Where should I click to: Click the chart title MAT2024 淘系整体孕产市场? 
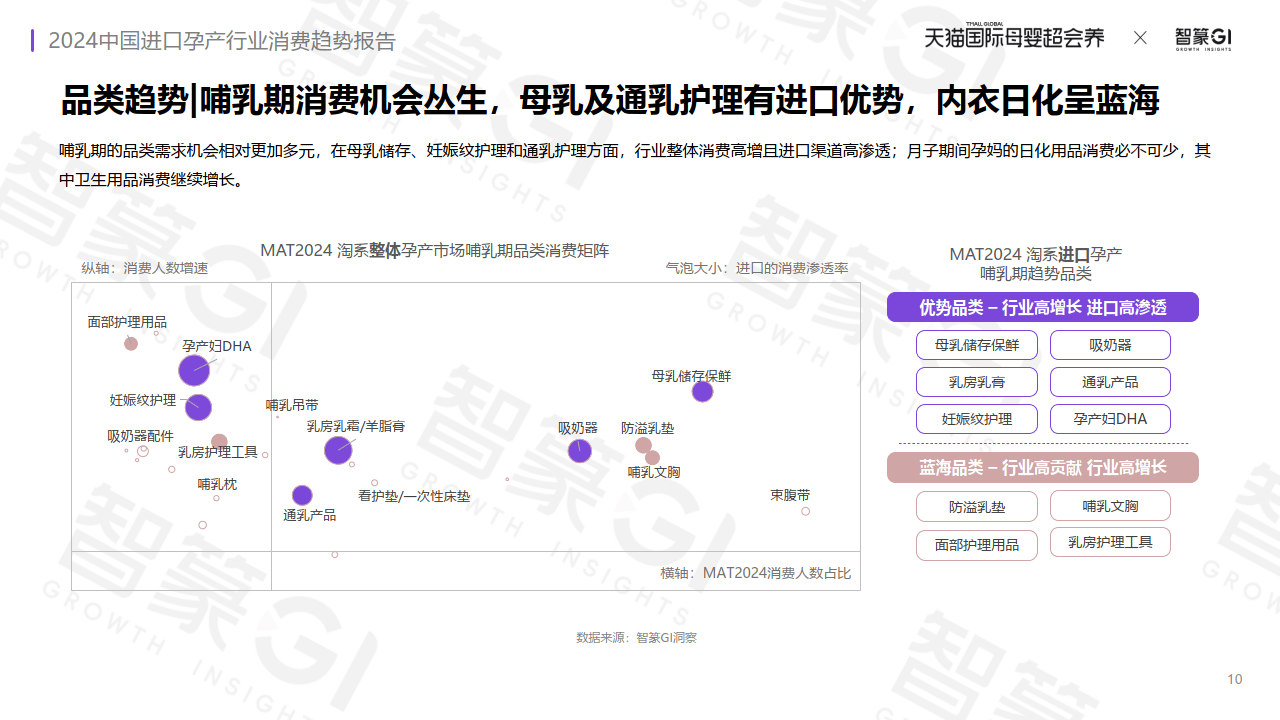435,250
